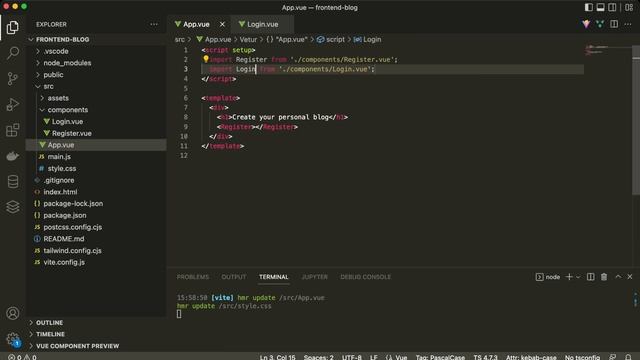Image resolution: width=640 pixels, height=360 pixels.
Task: Open editor more actions ellipsis
Action: pyautogui.click(x=628, y=24)
